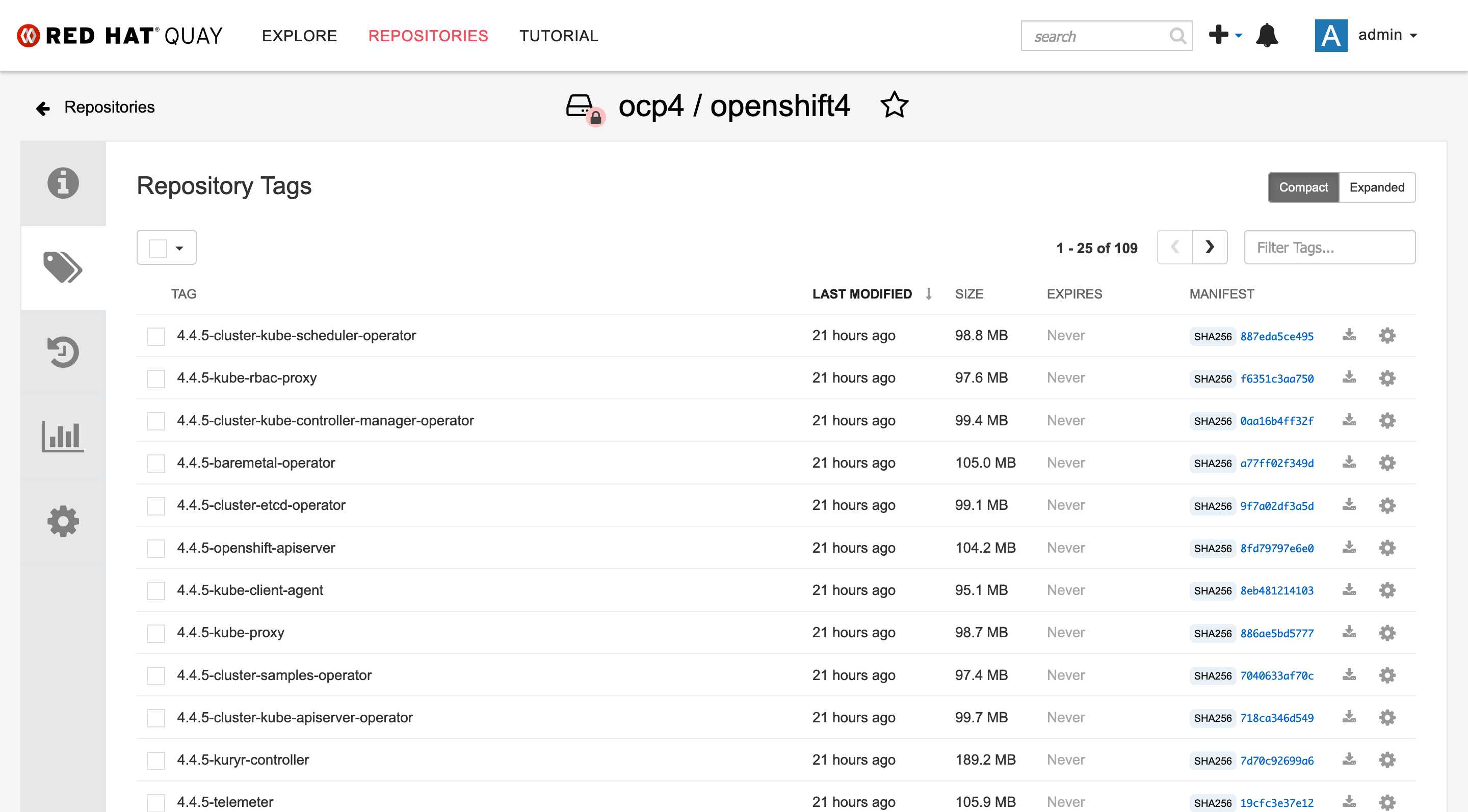Image resolution: width=1468 pixels, height=812 pixels.
Task: Switch to the Expanded view tab
Action: [x=1377, y=187]
